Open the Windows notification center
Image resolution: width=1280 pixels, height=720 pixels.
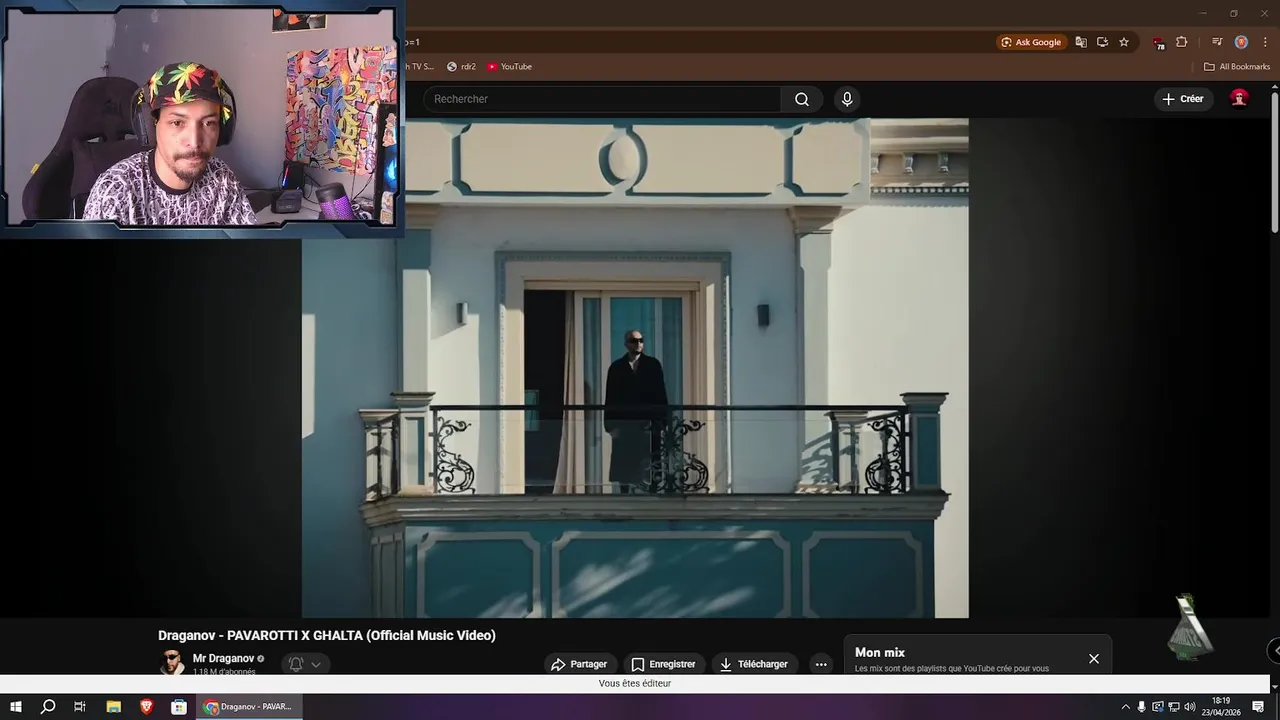tap(1258, 707)
